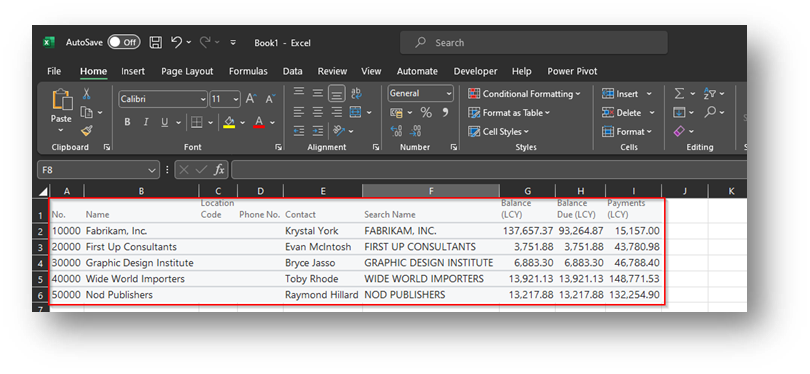Apply Comma Style
Viewport: 810px width, 374px height.
pos(445,113)
